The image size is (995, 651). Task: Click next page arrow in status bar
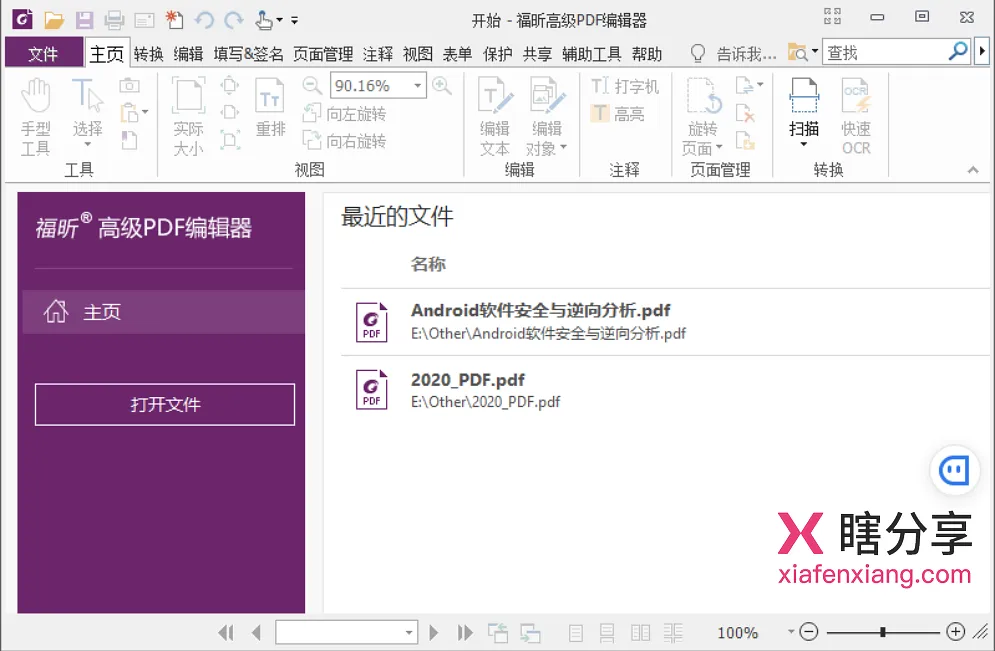[x=434, y=632]
